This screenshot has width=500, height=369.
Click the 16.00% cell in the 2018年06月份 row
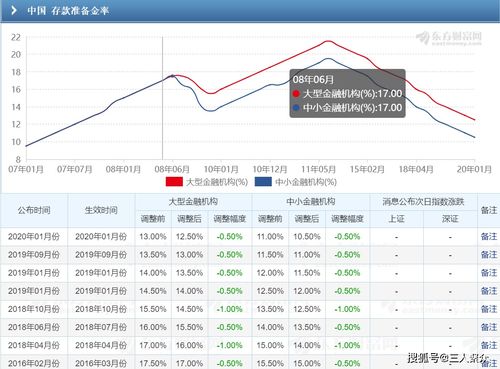click(153, 327)
